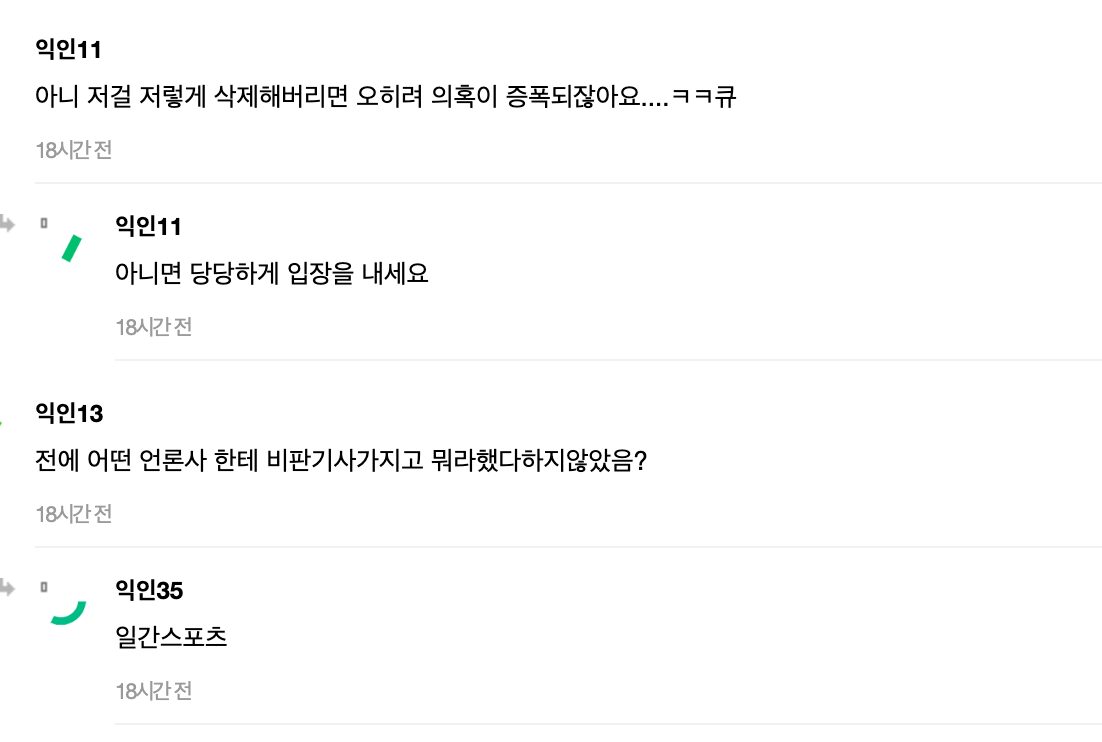Click the reply arrow beside 익인35's reply
The image size is (1102, 742).
pos(7,589)
